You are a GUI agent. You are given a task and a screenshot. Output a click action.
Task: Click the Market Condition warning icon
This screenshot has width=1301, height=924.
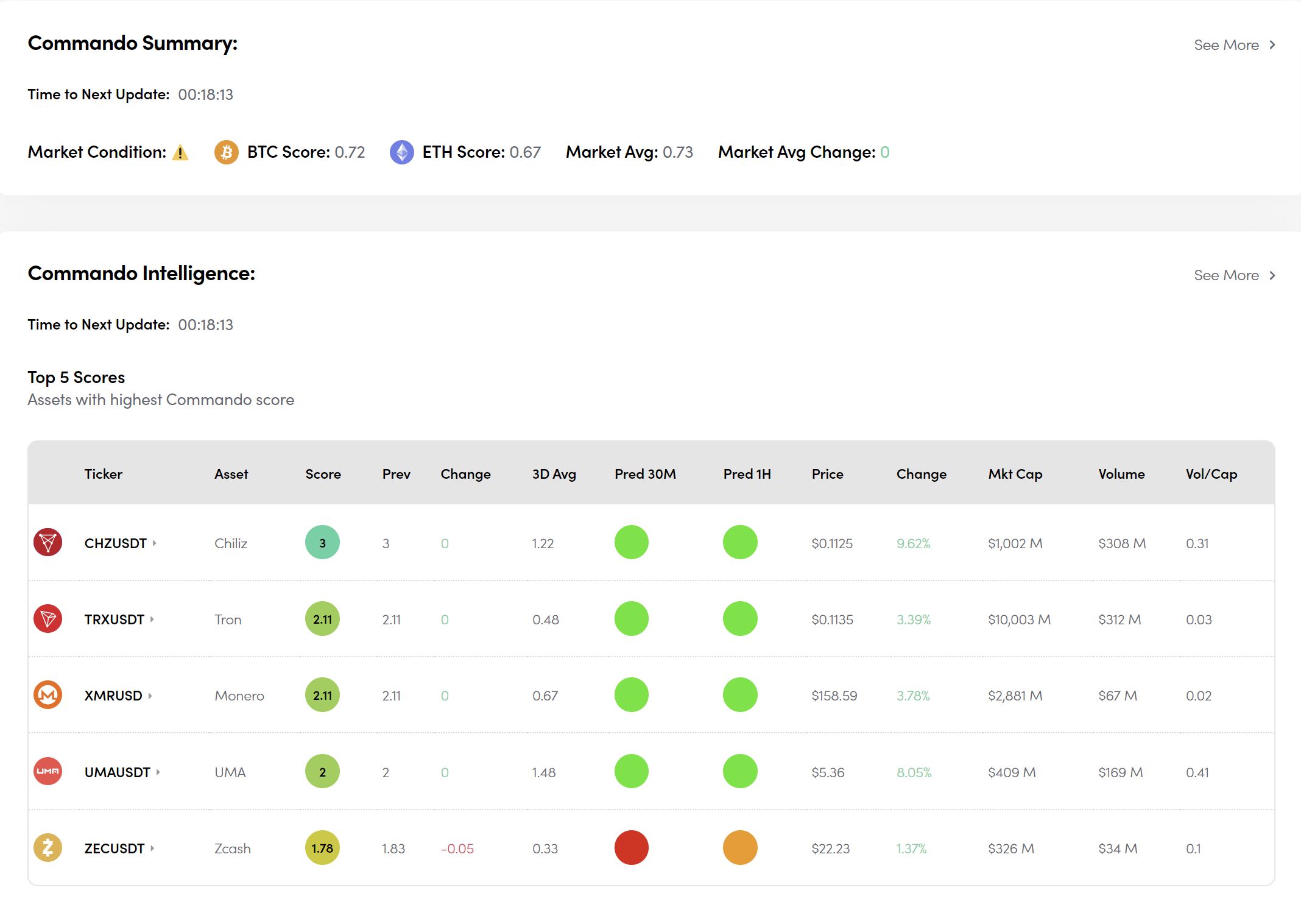pos(180,152)
